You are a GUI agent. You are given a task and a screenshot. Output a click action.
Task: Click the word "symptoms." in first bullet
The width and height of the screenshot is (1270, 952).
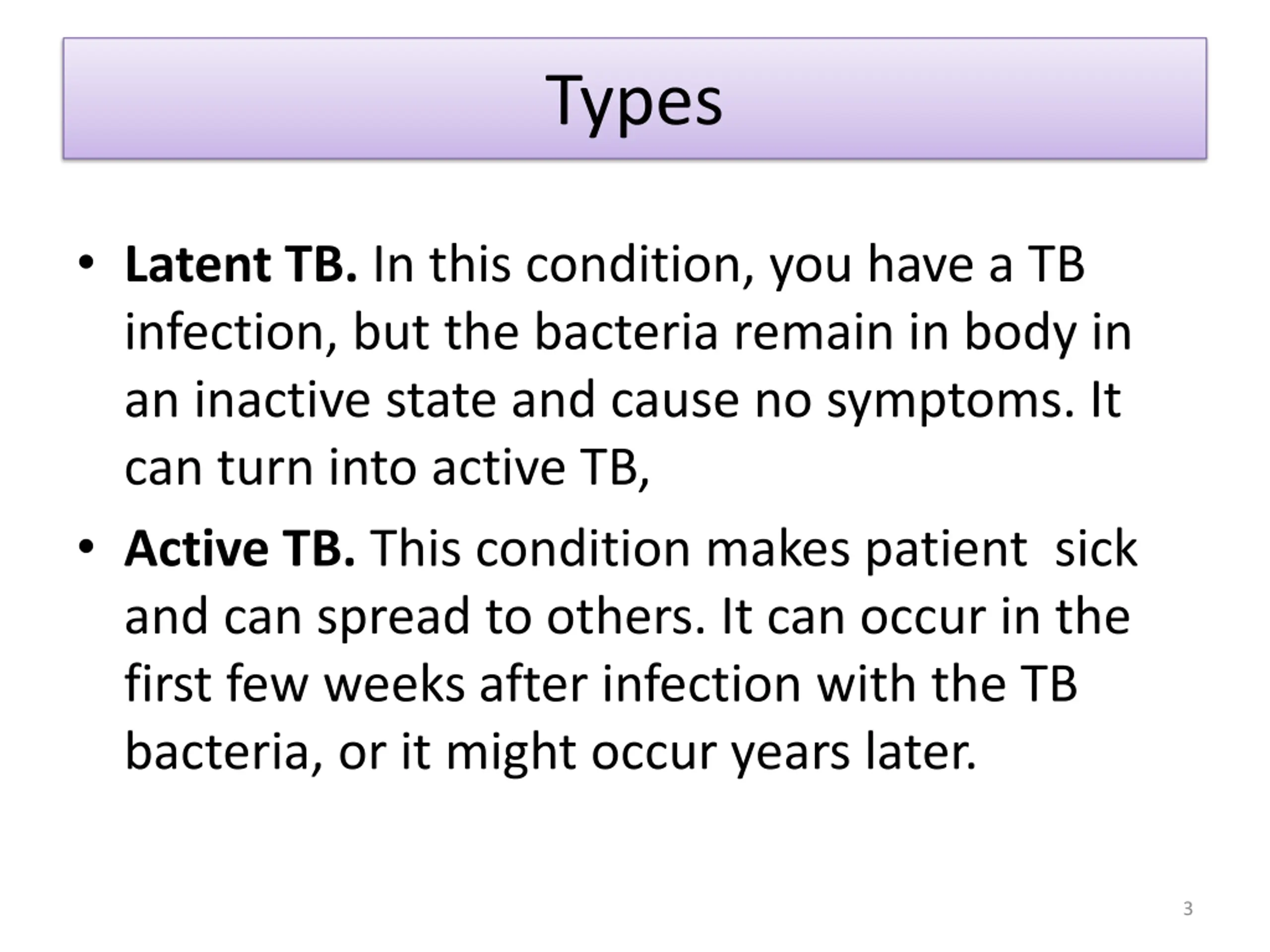[x=950, y=401]
